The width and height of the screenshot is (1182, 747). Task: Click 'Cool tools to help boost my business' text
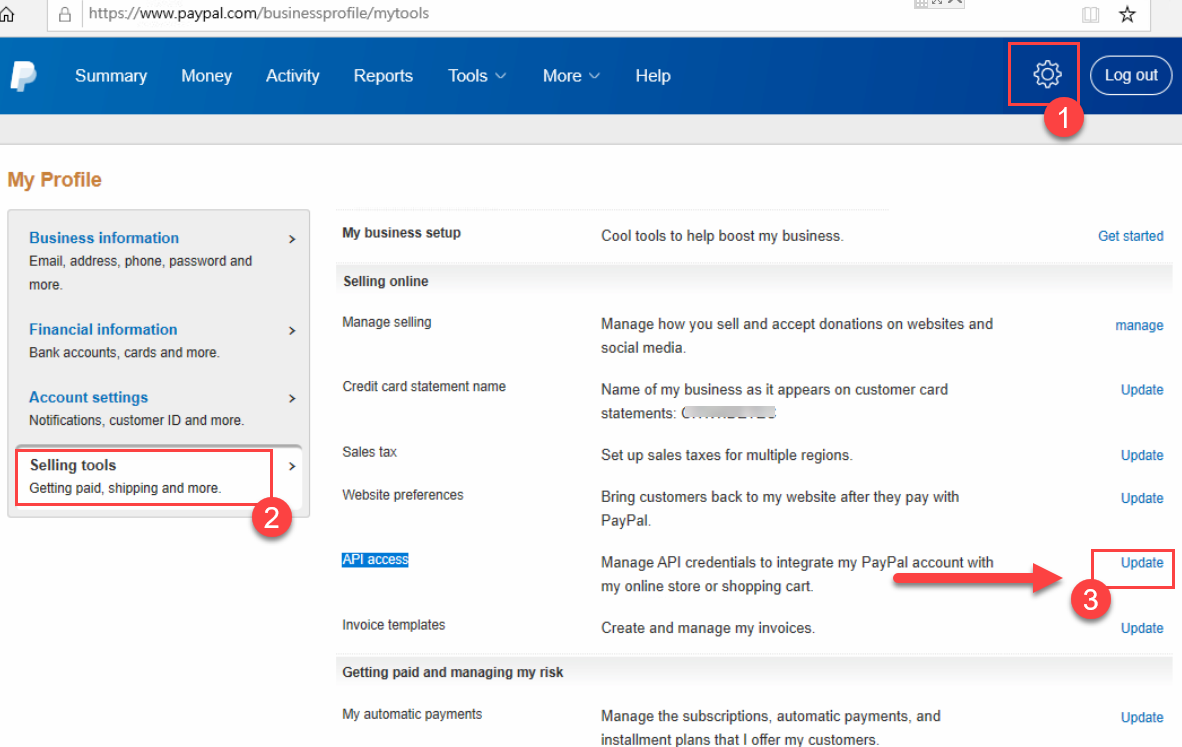pyautogui.click(x=722, y=236)
